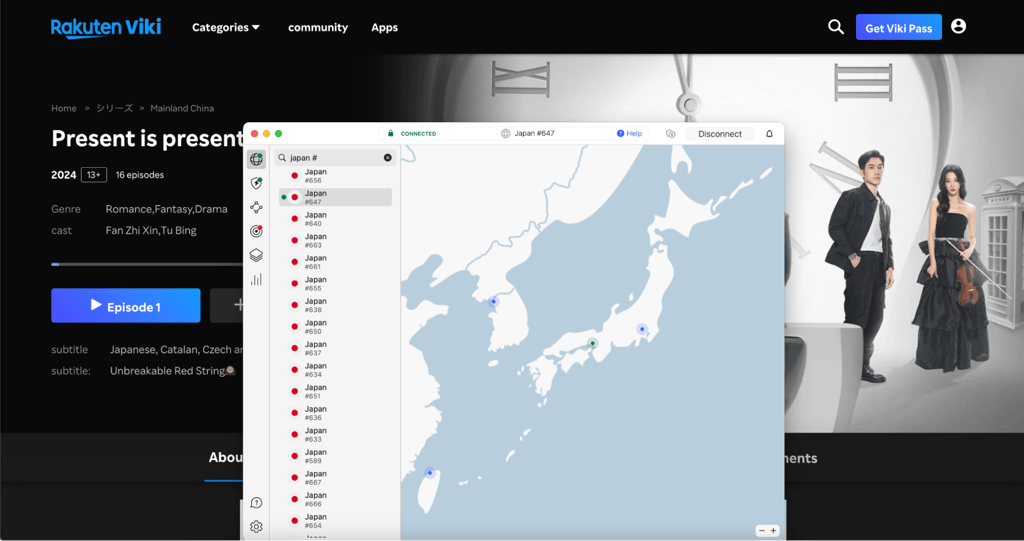The width and height of the screenshot is (1024, 541).
Task: Select connected server Japan #647
Action: coord(335,197)
